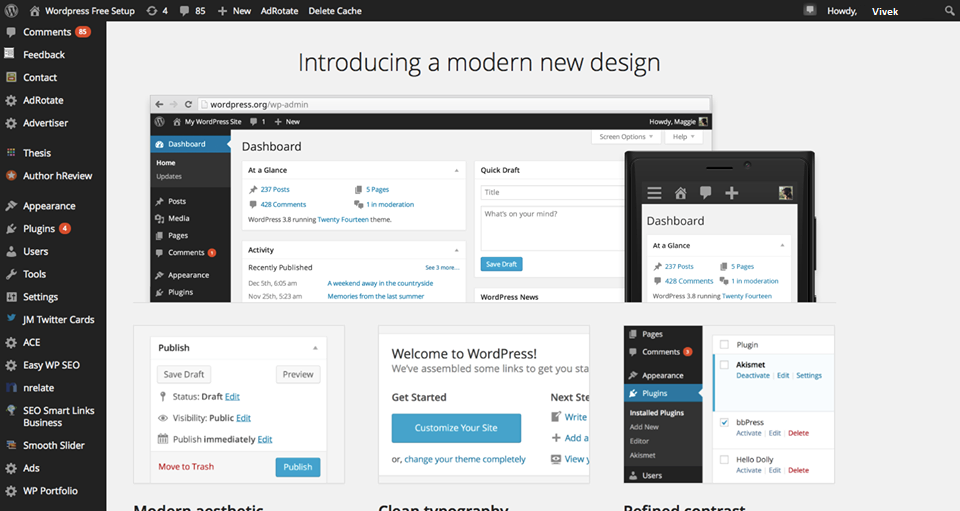960x511 pixels.
Task: Open the Wordpress Free Setup site link
Action: coord(82,10)
